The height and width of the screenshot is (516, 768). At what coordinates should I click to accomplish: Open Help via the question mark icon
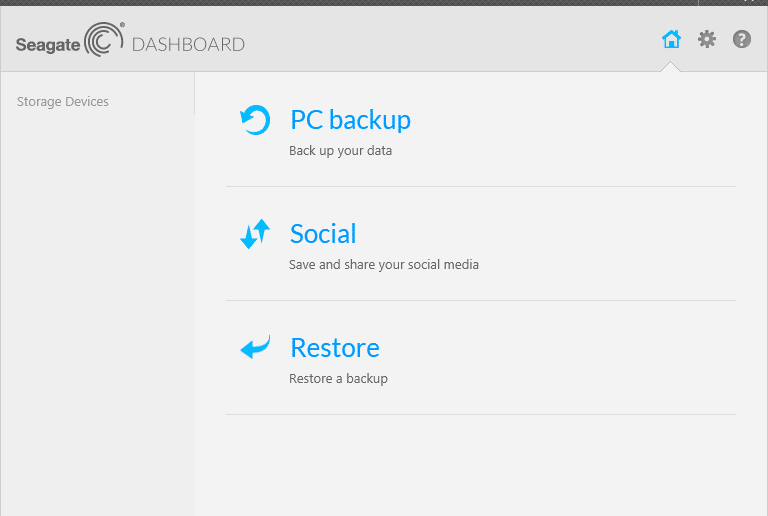742,39
